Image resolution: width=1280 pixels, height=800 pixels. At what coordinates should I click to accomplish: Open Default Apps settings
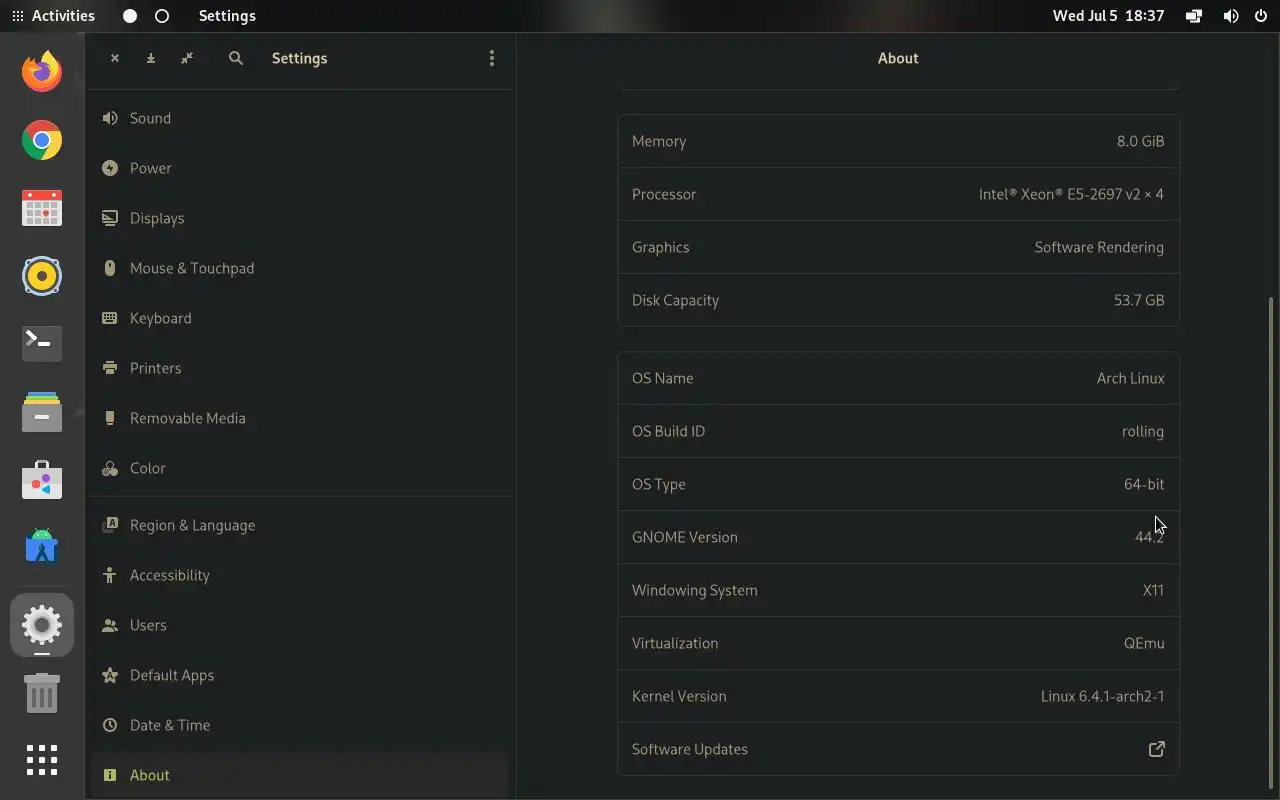click(x=300, y=675)
